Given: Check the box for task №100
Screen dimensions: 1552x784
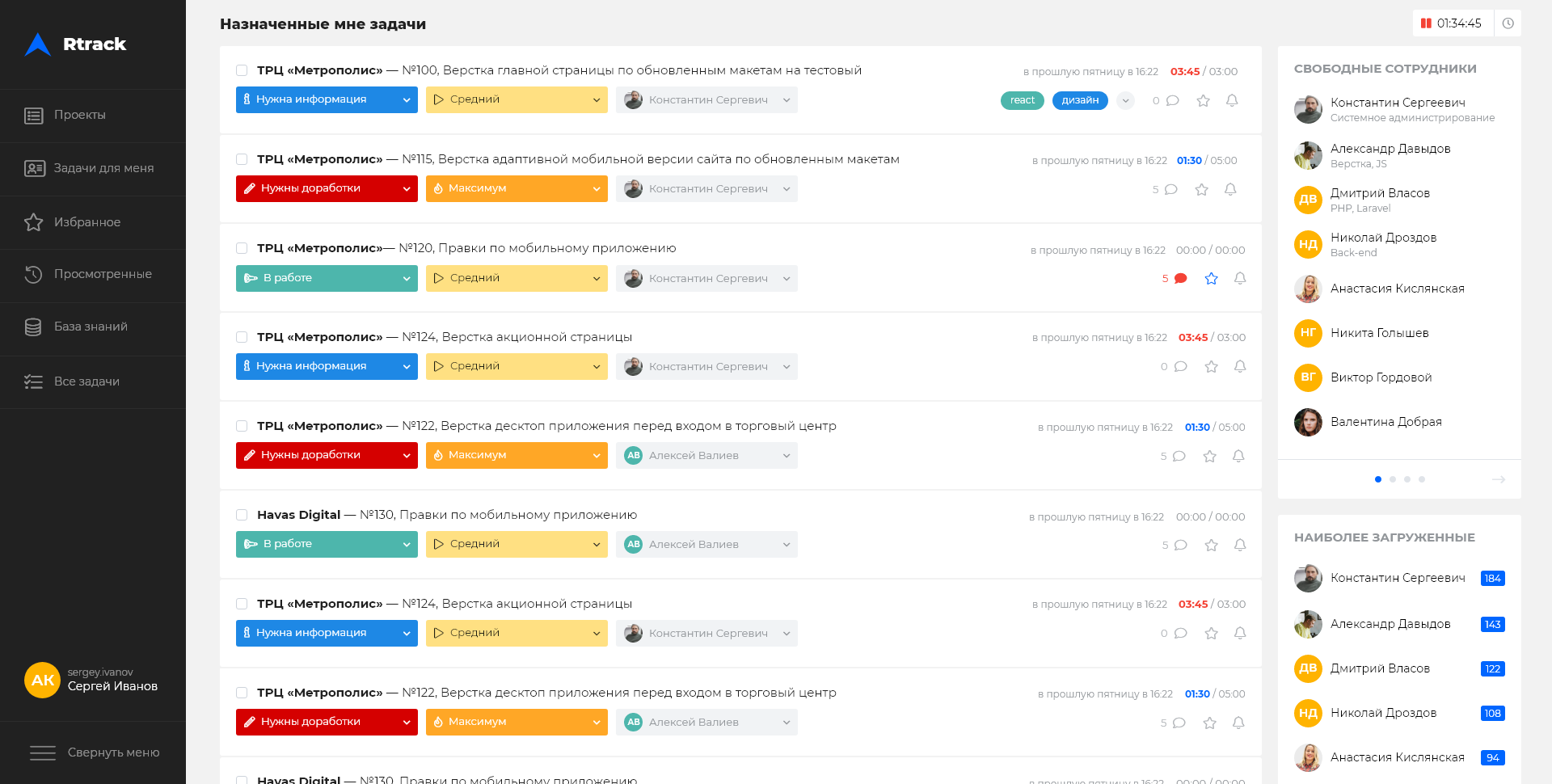Looking at the screenshot, I should [x=242, y=70].
